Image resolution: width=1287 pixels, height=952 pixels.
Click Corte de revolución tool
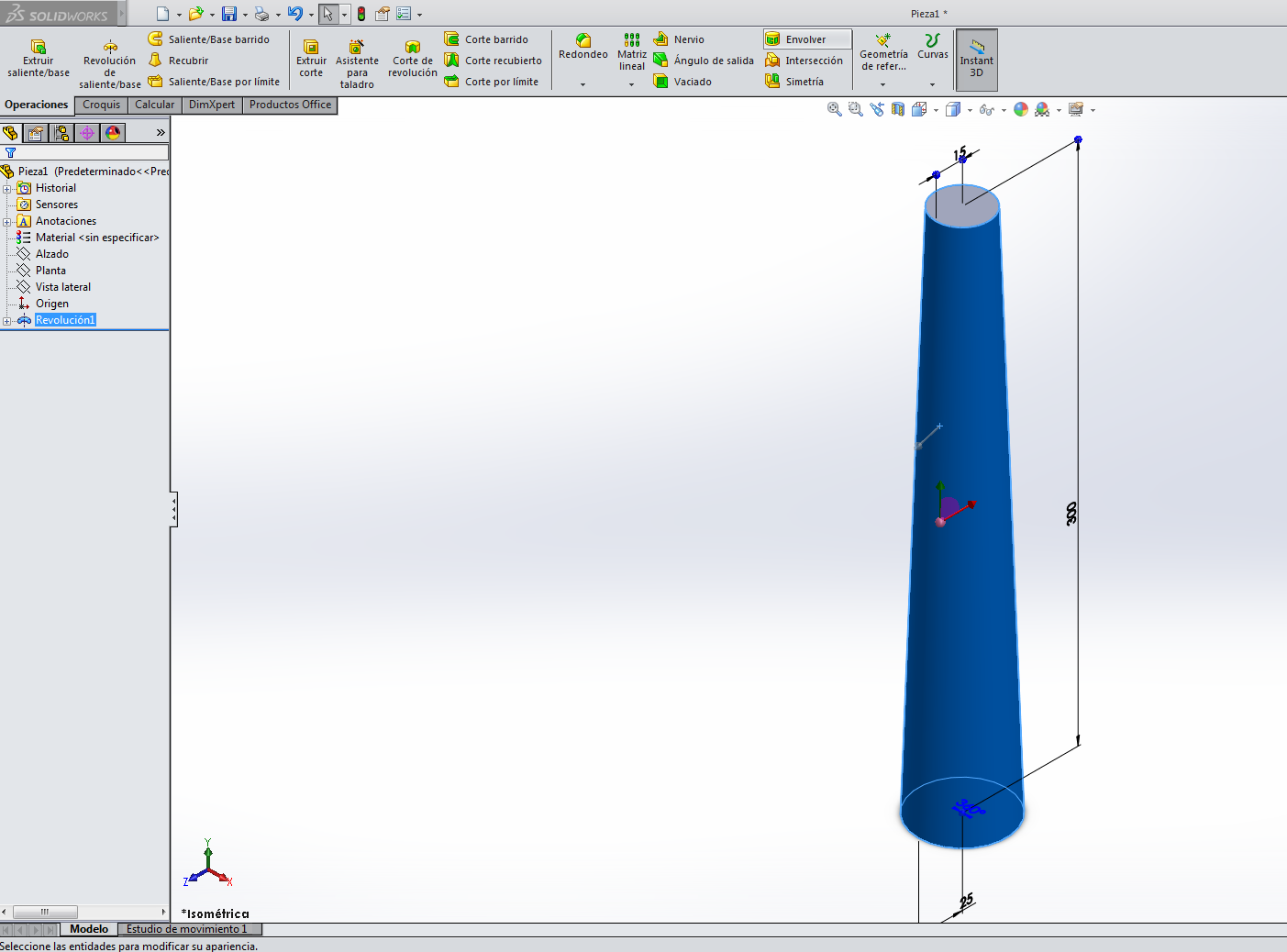click(x=413, y=59)
